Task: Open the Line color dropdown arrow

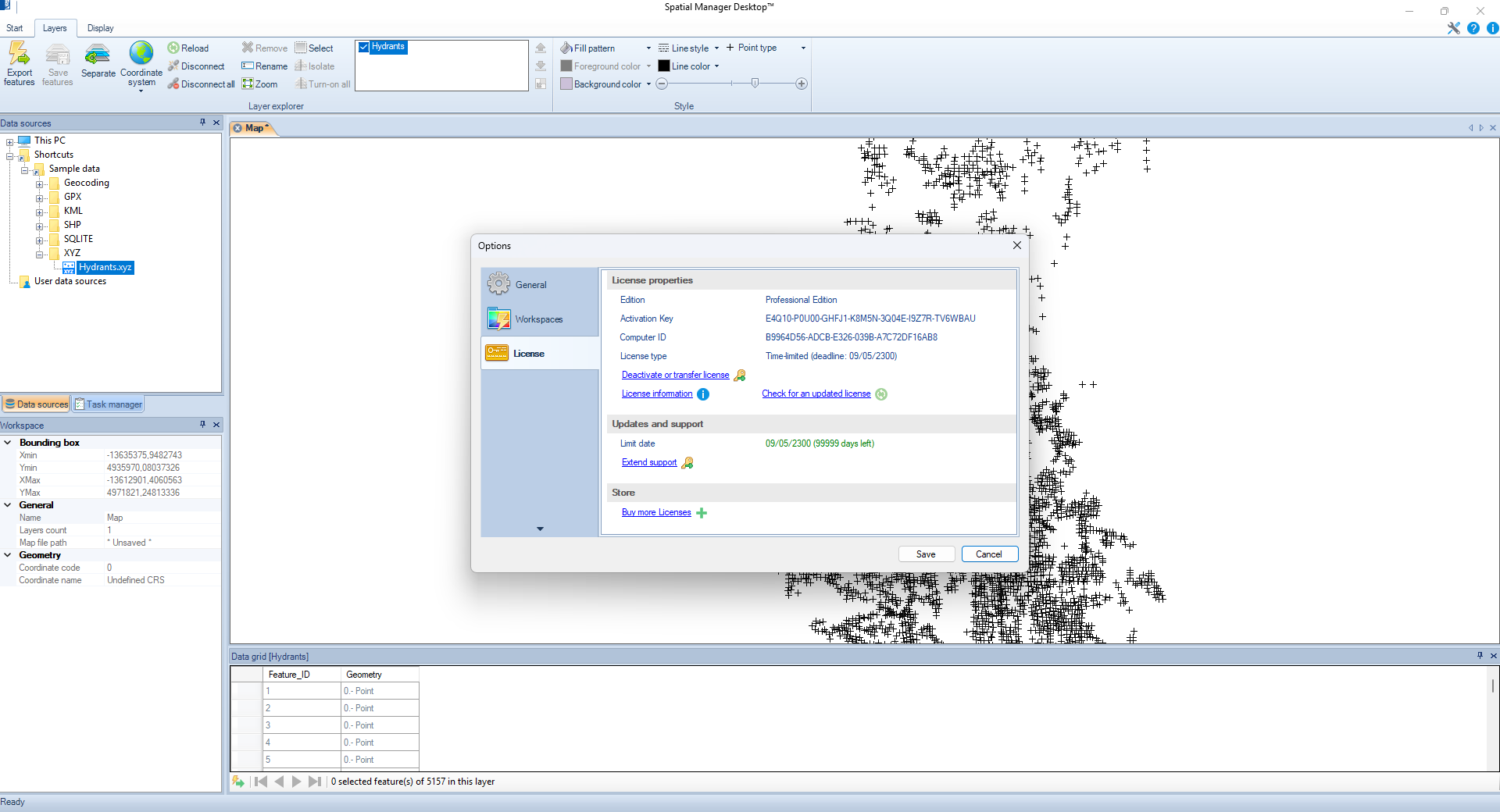Action: 716,66
